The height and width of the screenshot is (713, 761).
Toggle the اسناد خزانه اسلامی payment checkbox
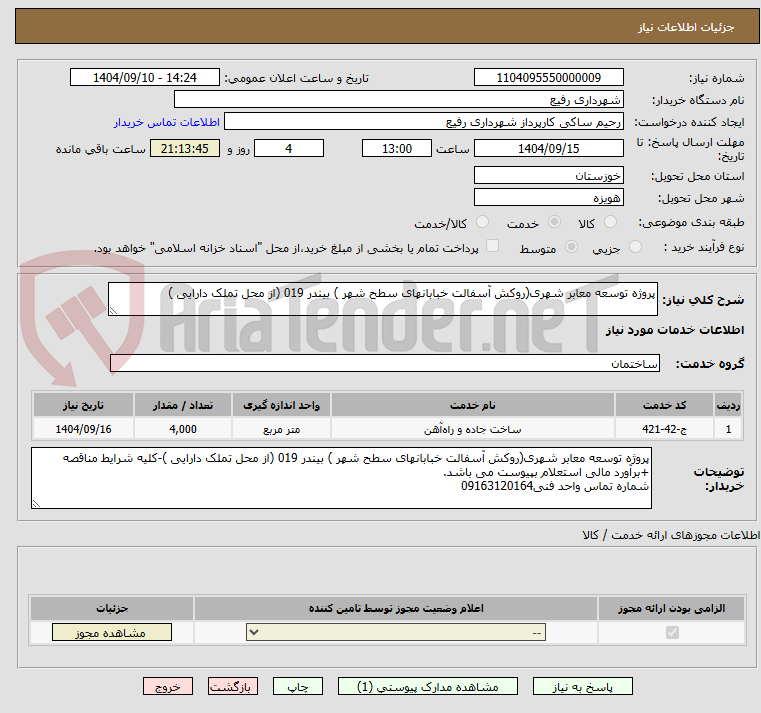click(x=492, y=246)
